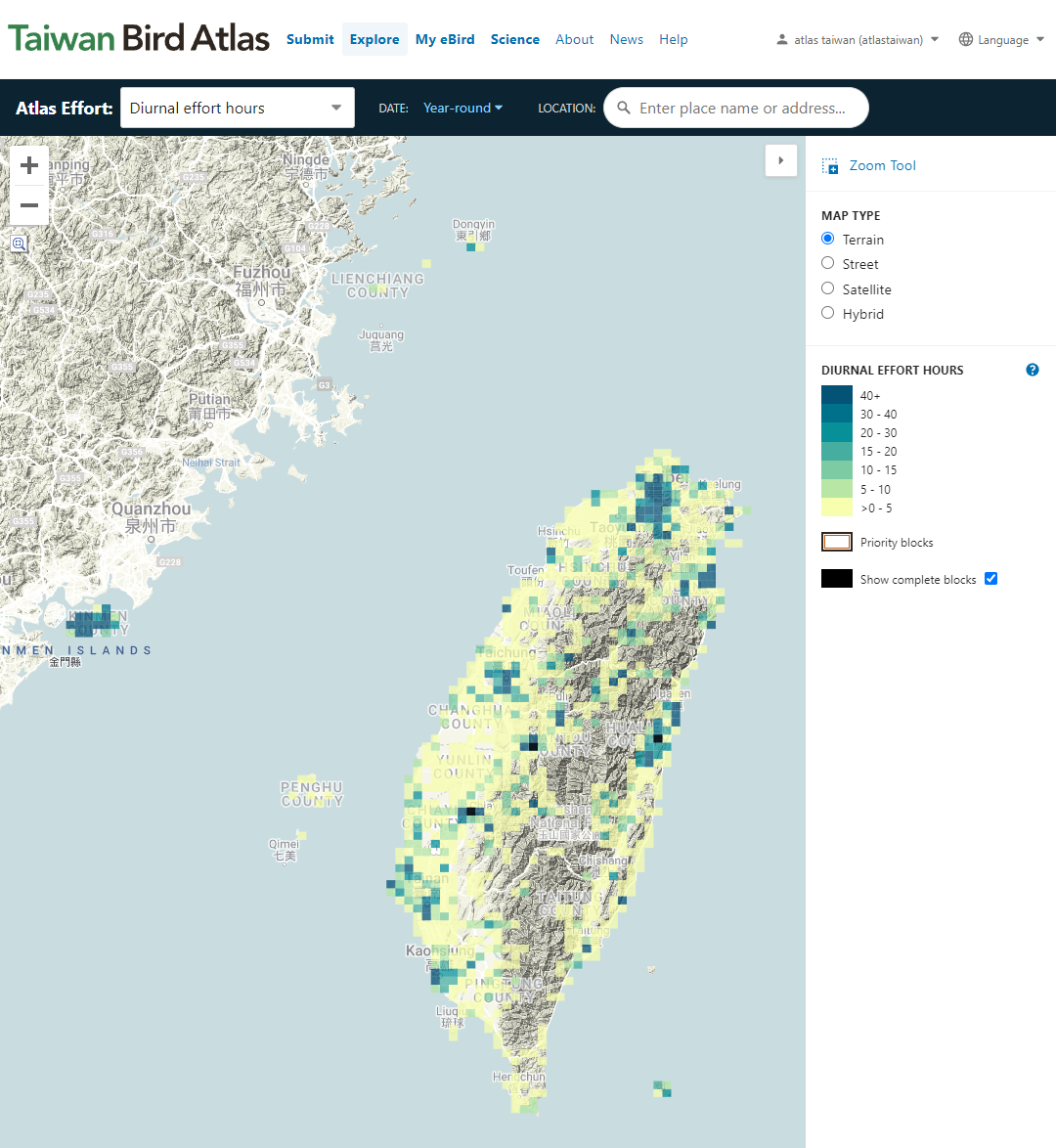This screenshot has height=1148, width=1056.
Task: Click the sidebar collapse arrow above the legend
Action: (780, 160)
